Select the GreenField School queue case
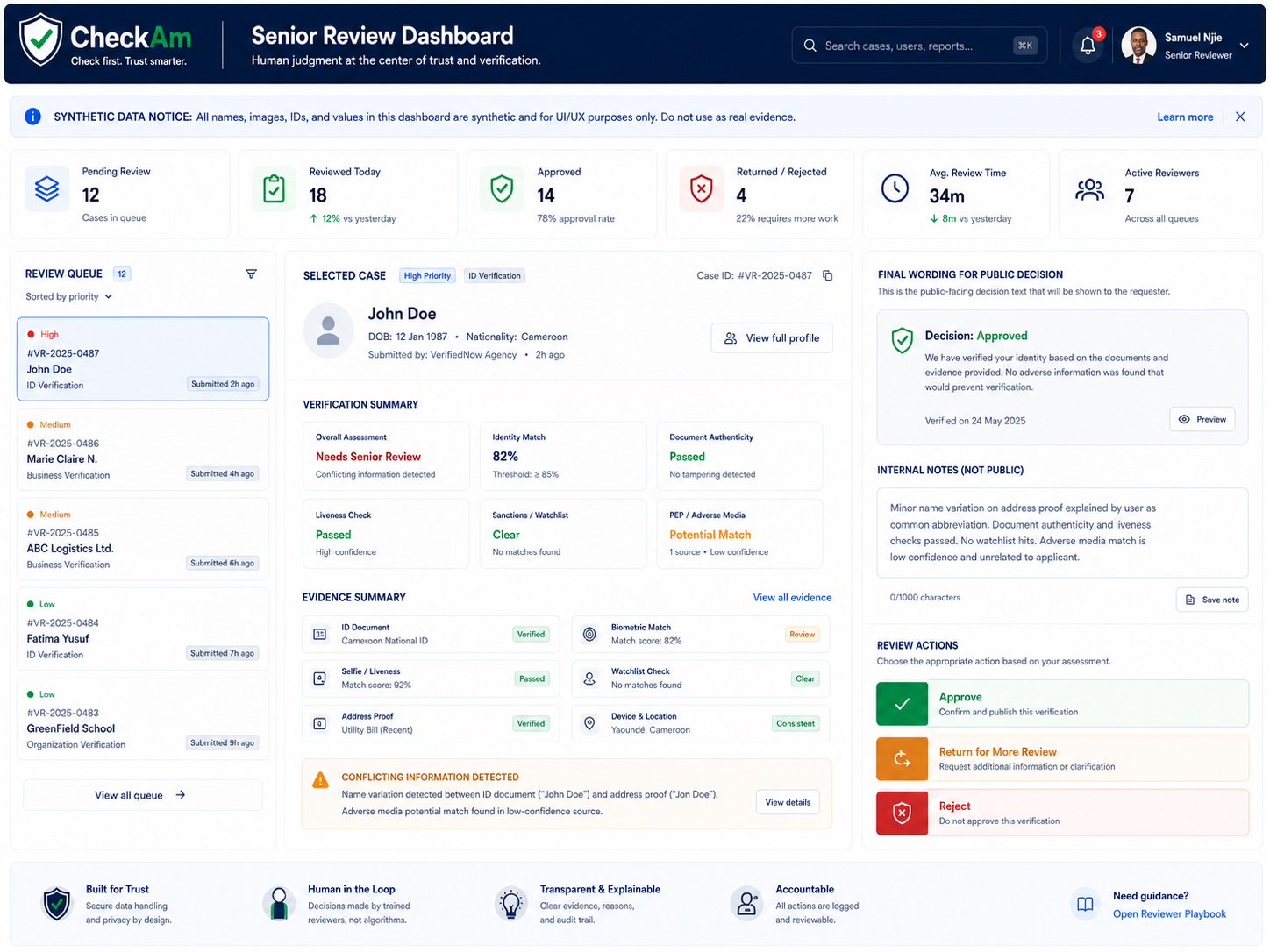This screenshot has width=1270, height=952. [143, 719]
